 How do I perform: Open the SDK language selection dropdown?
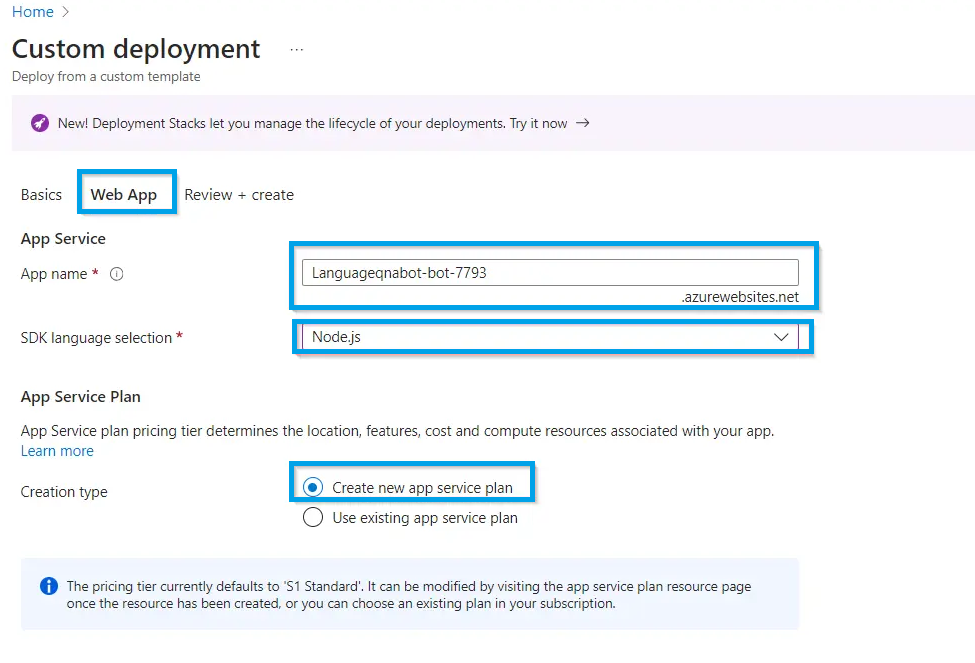pos(540,338)
